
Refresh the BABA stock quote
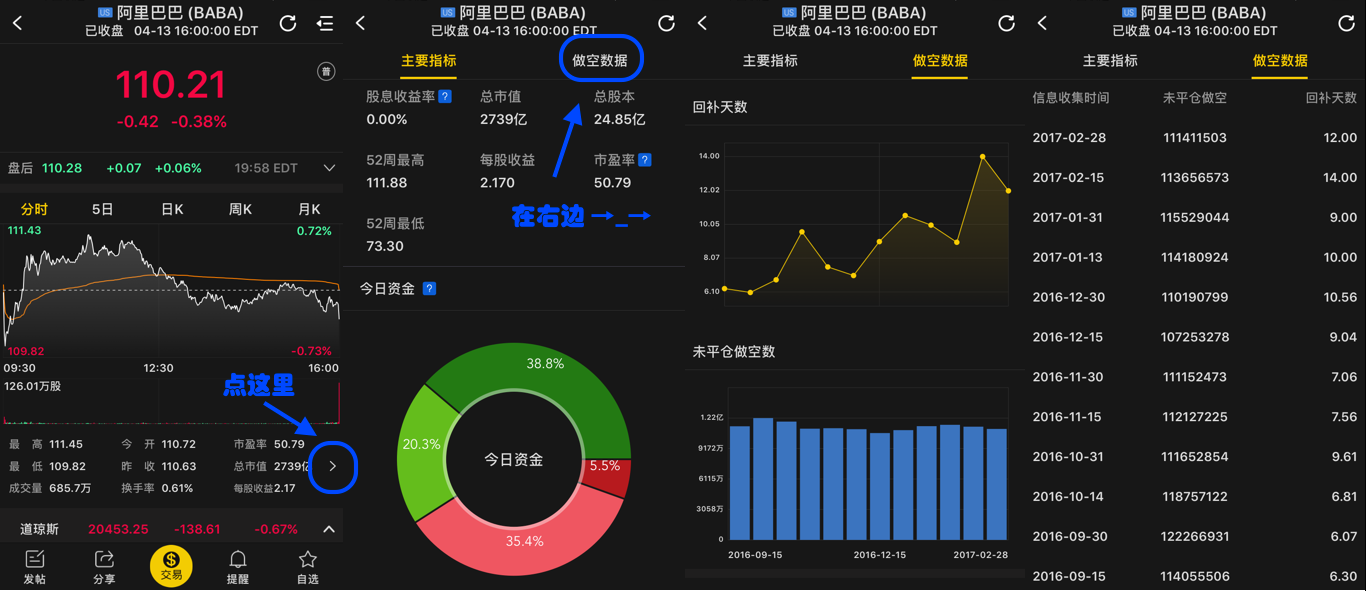pyautogui.click(x=288, y=22)
